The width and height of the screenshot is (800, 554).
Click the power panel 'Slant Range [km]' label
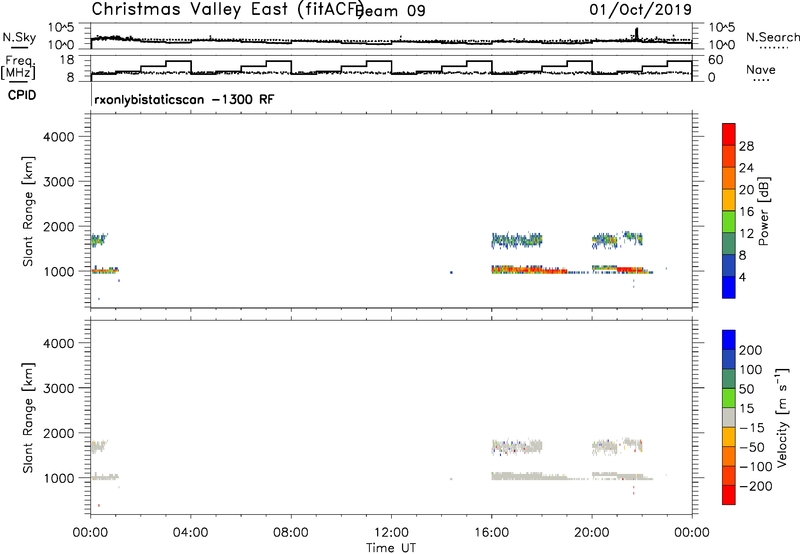(28, 211)
